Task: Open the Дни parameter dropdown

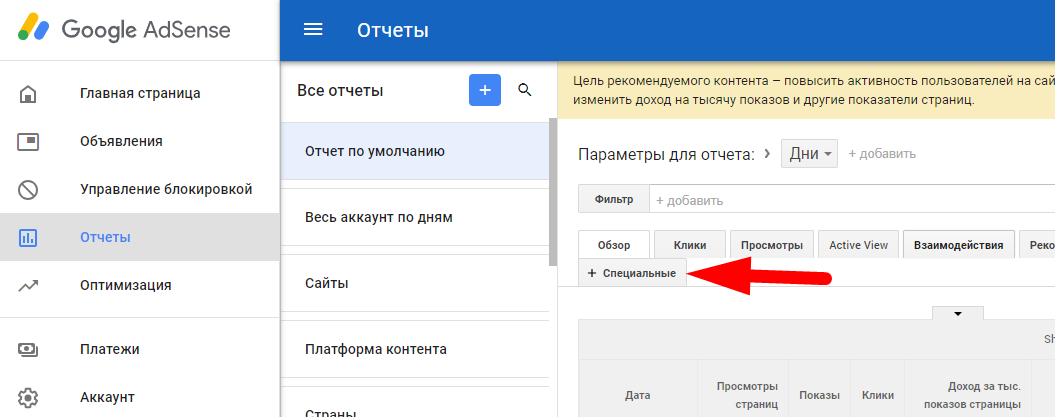Action: pyautogui.click(x=809, y=153)
